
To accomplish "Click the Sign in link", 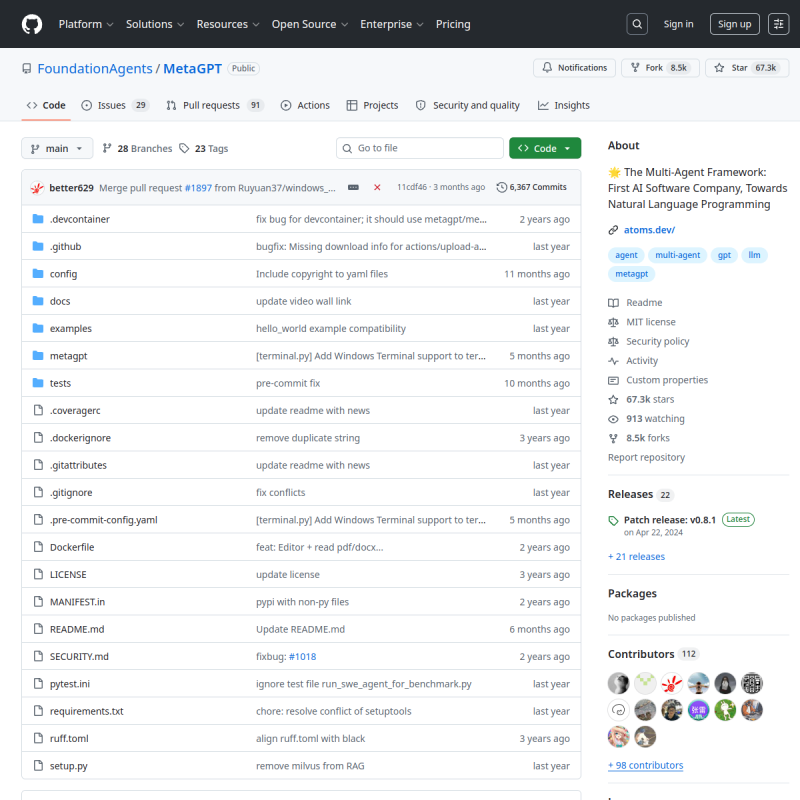I will coord(678,24).
